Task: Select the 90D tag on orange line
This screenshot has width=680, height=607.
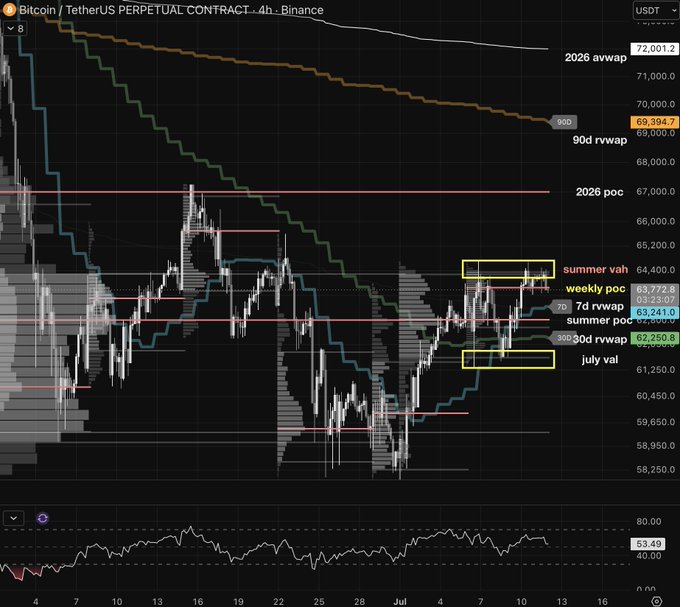Action: 563,122
